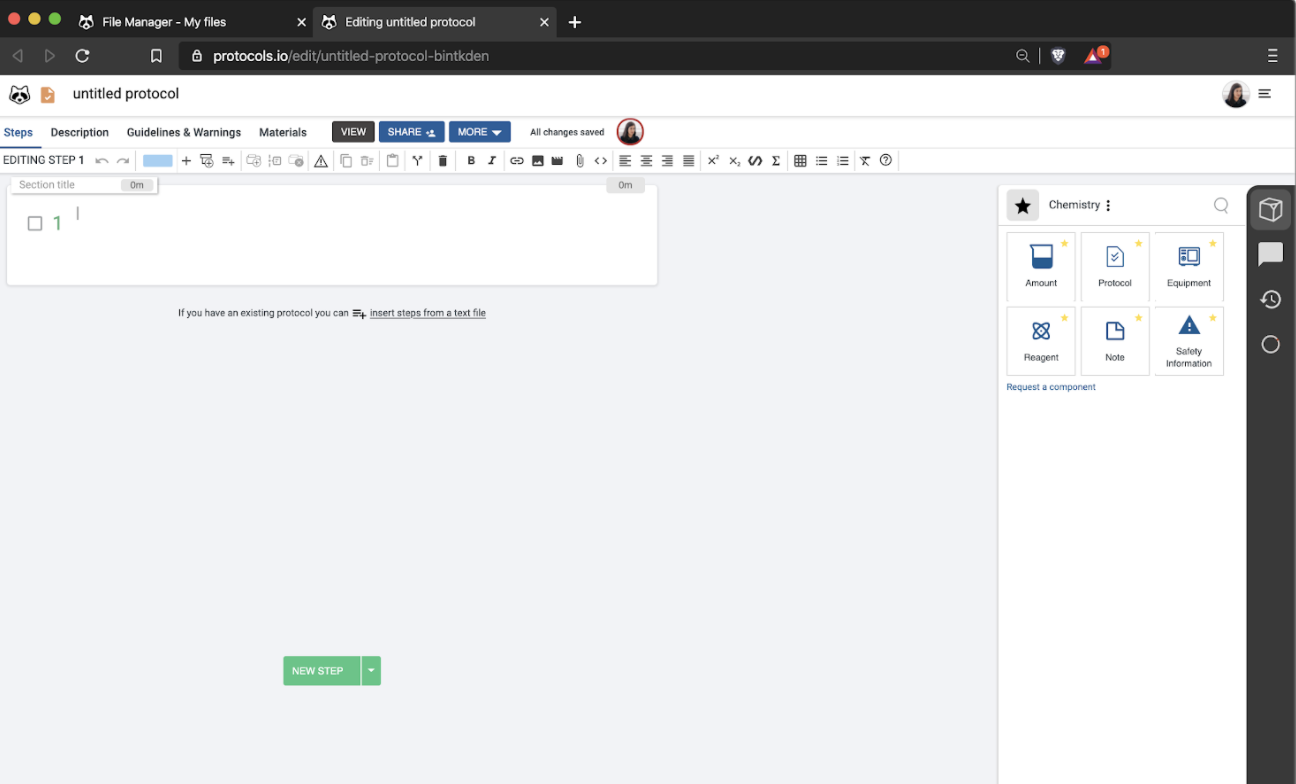Switch to the Materials tab

pos(282,132)
